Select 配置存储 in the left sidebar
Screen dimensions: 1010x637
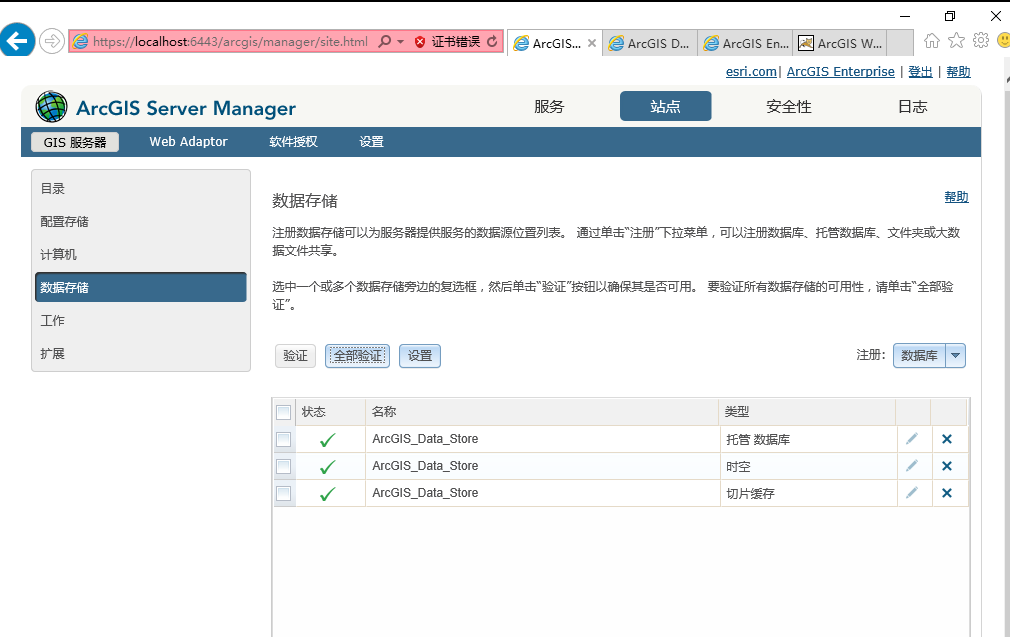(x=140, y=222)
